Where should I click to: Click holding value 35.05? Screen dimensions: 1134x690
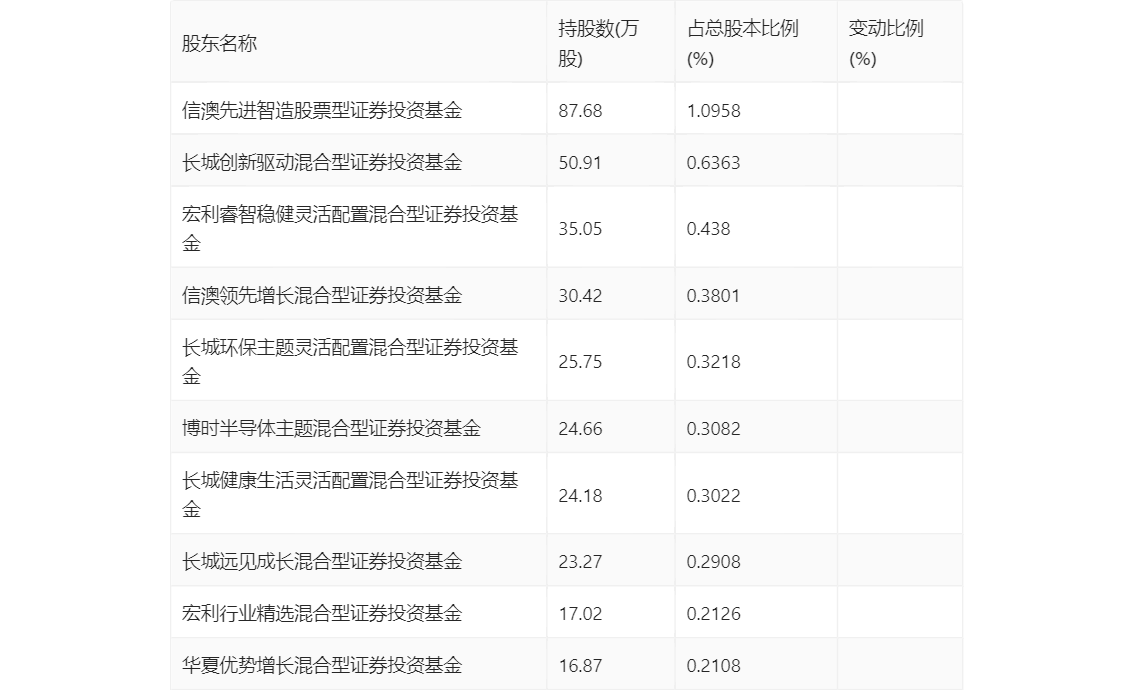point(580,229)
